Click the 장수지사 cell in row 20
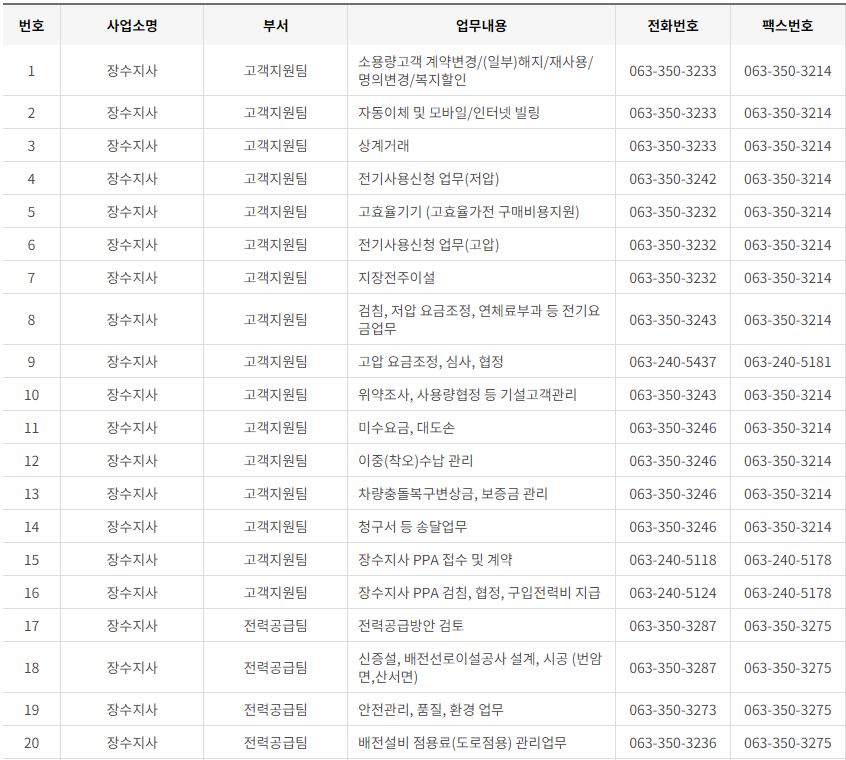This screenshot has width=846, height=760. (132, 740)
